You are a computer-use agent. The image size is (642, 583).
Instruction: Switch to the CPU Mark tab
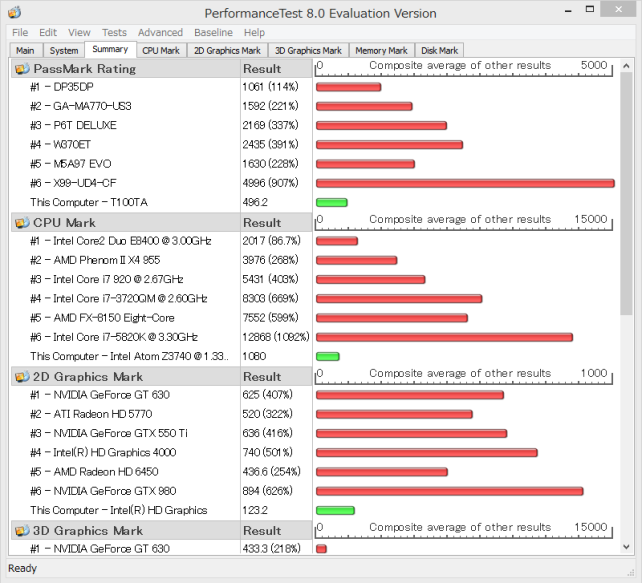click(161, 50)
